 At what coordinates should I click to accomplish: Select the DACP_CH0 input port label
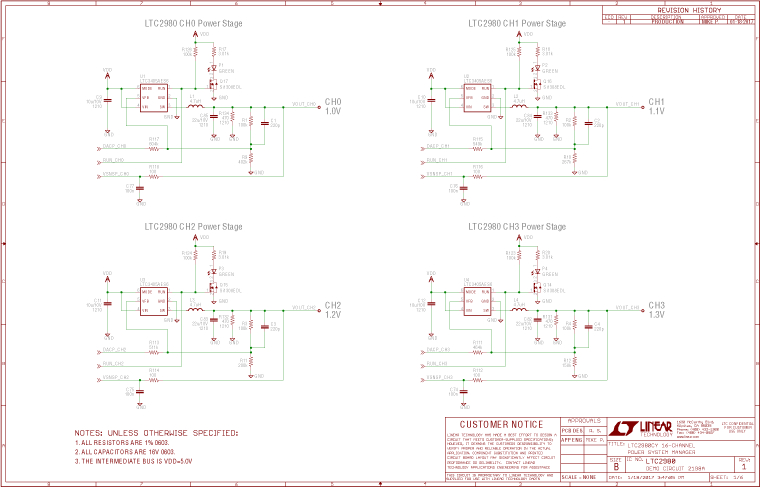(x=114, y=146)
